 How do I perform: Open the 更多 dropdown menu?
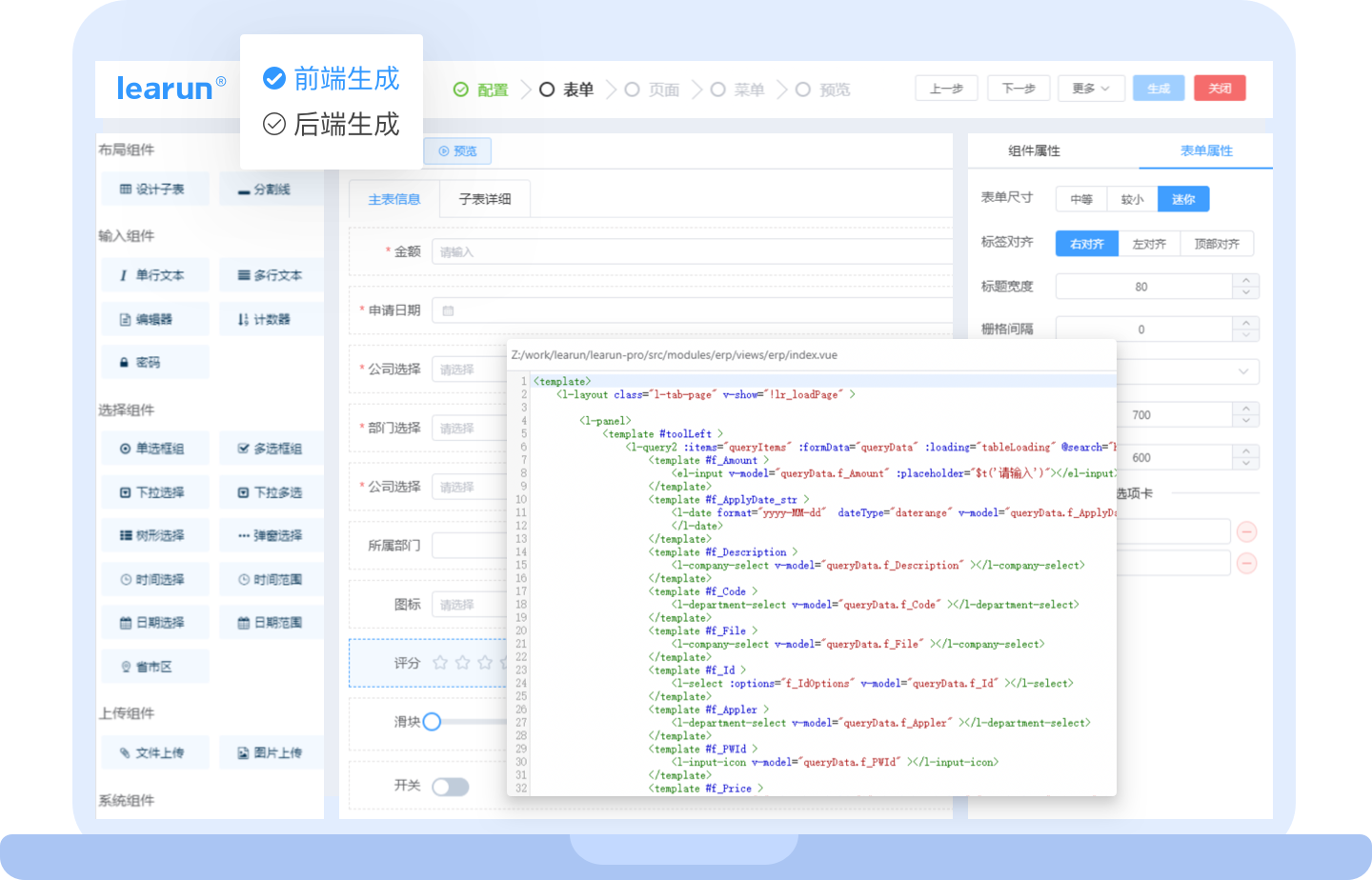tap(1090, 89)
